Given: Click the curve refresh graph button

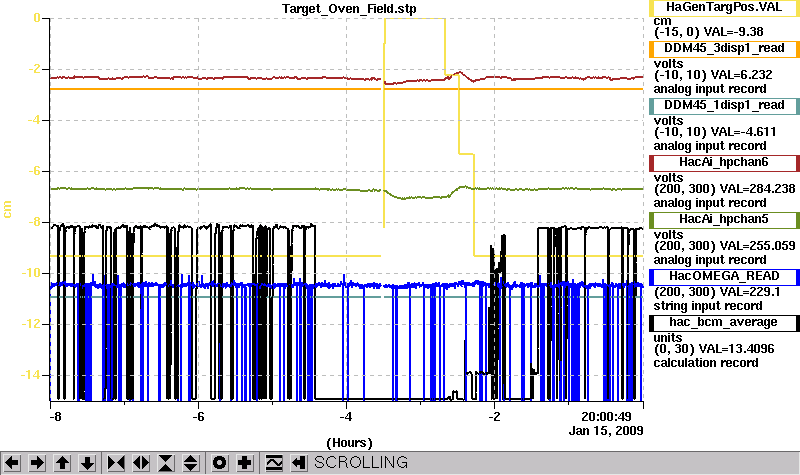Looking at the screenshot, I should pos(274,463).
